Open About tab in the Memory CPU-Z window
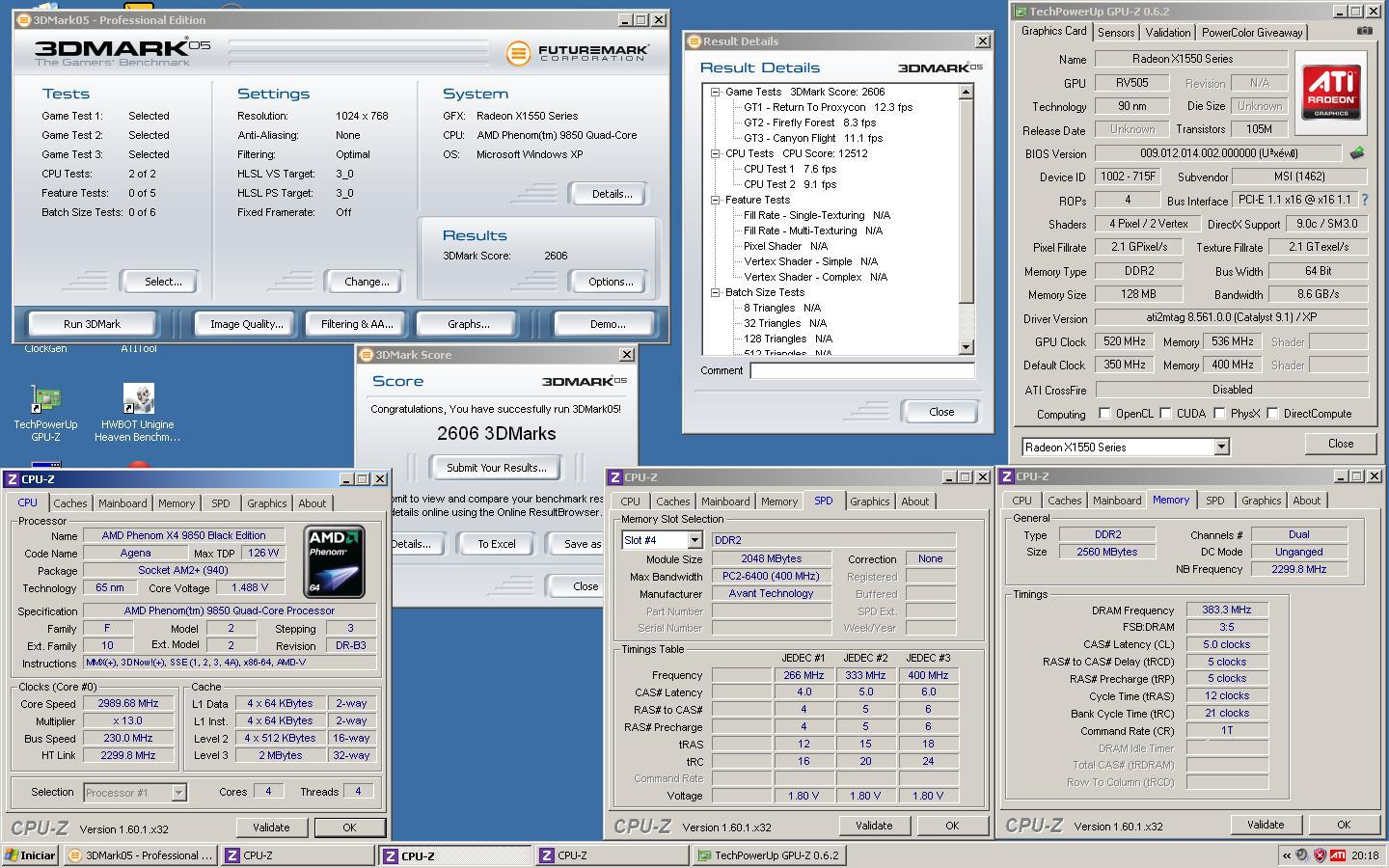Screen dimensions: 1389x868 1306,500
